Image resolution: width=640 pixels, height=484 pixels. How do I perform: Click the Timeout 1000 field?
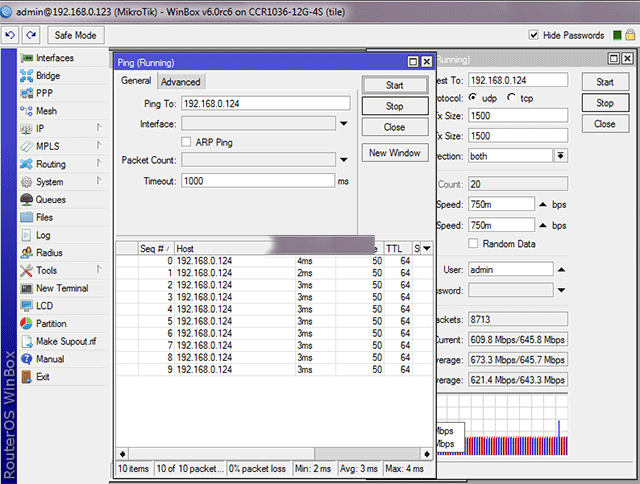[258, 181]
